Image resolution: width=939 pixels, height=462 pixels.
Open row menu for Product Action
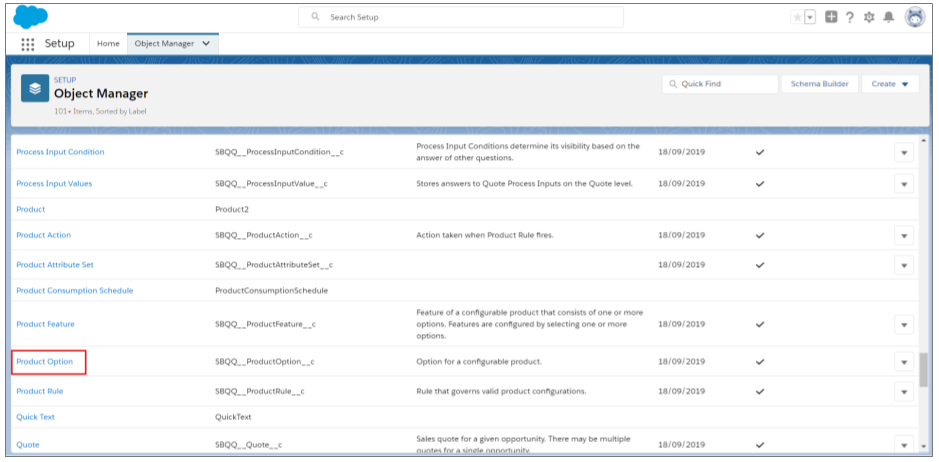[904, 235]
